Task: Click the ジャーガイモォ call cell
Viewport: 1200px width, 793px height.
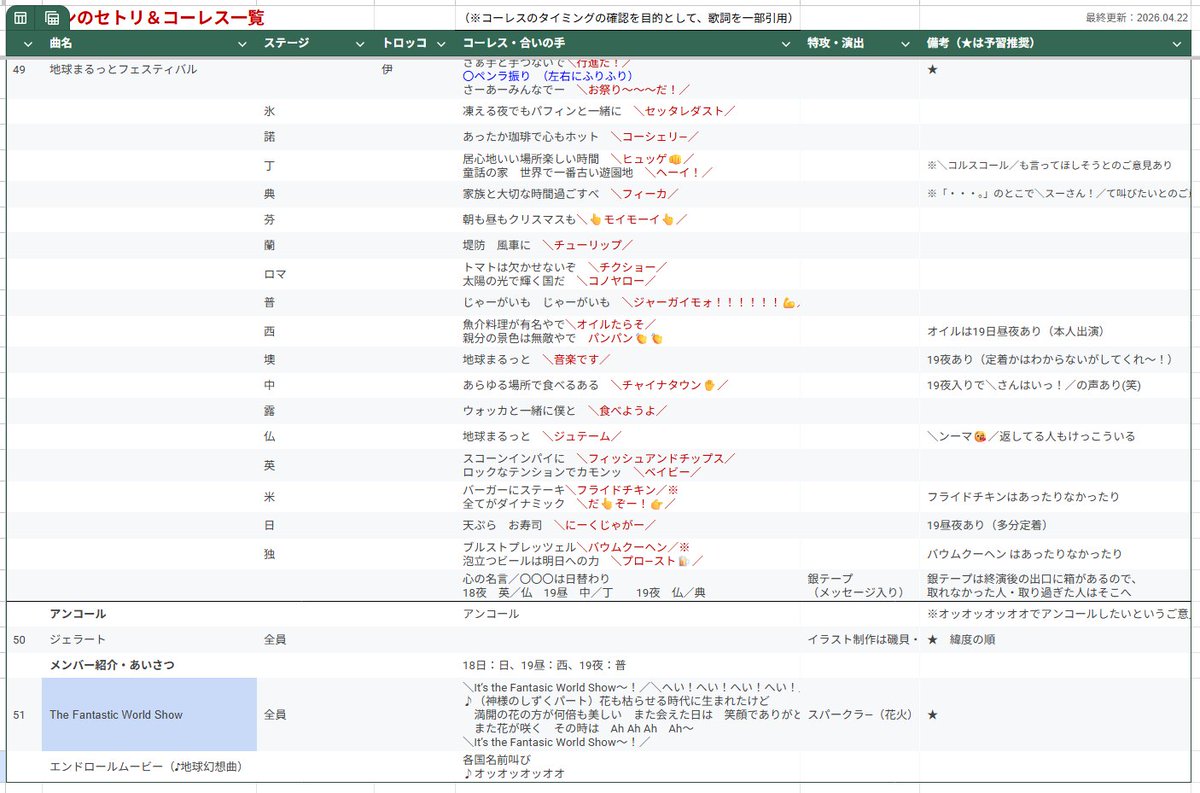Action: coord(628,302)
